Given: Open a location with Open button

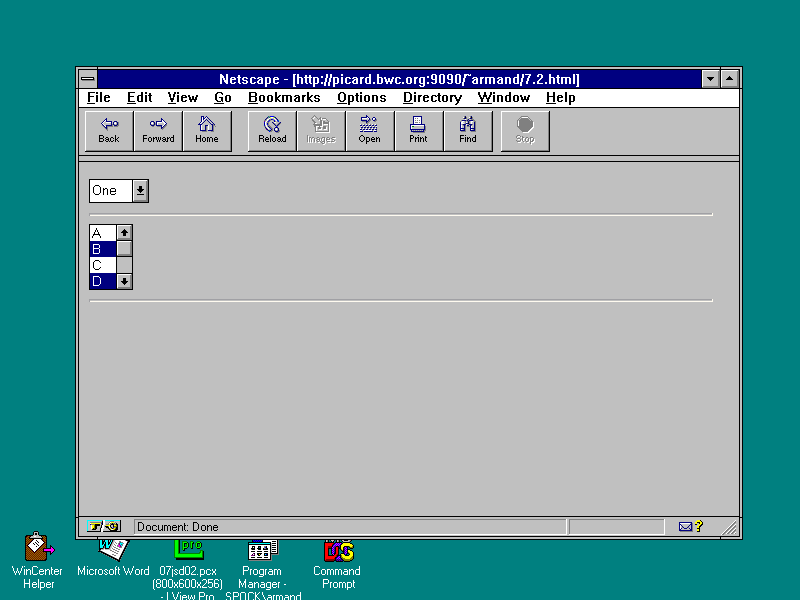Looking at the screenshot, I should point(370,131).
